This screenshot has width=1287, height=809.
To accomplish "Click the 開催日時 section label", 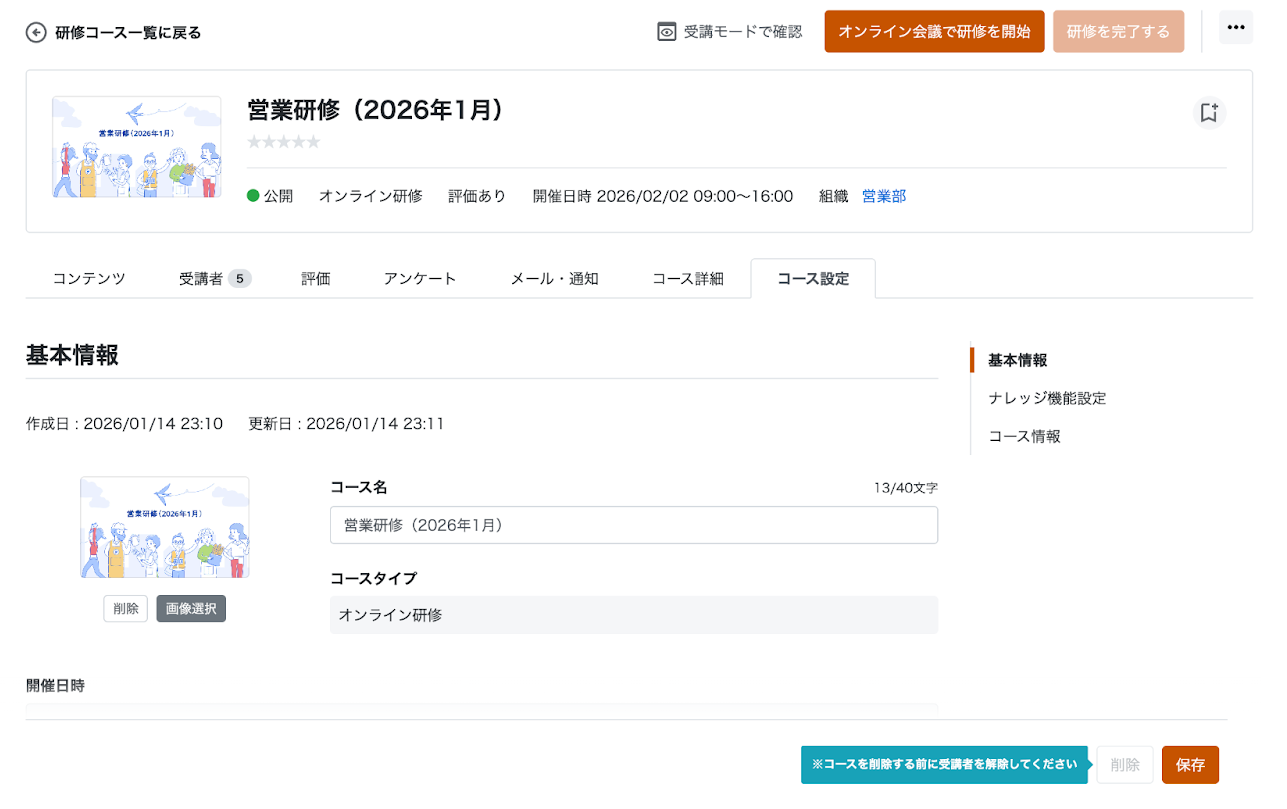I will (55, 686).
